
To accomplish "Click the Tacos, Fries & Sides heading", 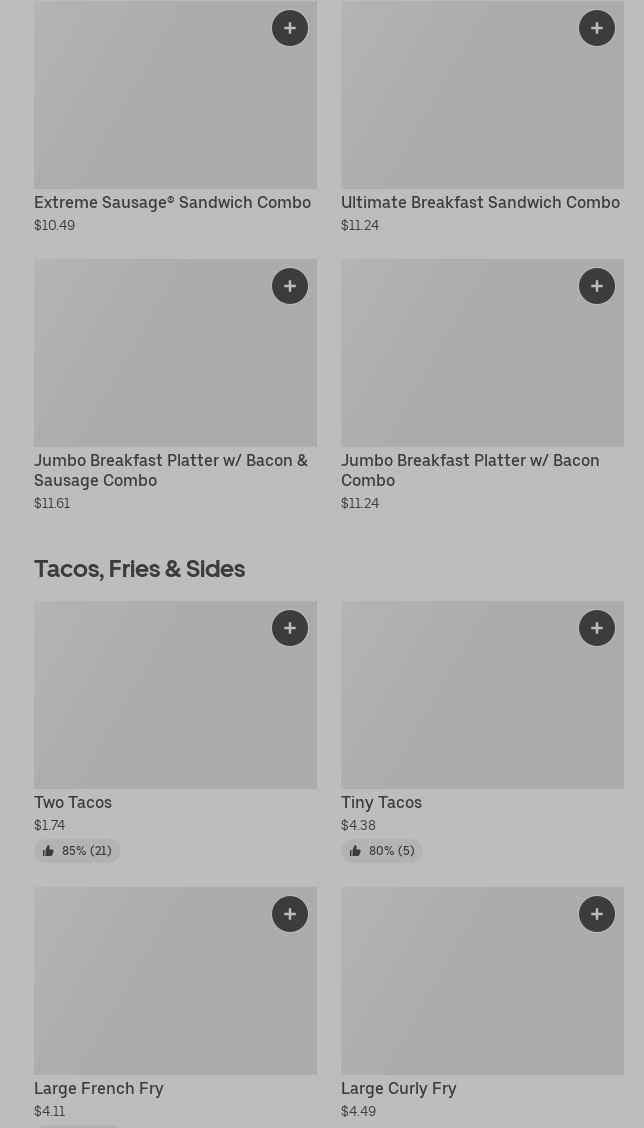I will click(x=139, y=568).
